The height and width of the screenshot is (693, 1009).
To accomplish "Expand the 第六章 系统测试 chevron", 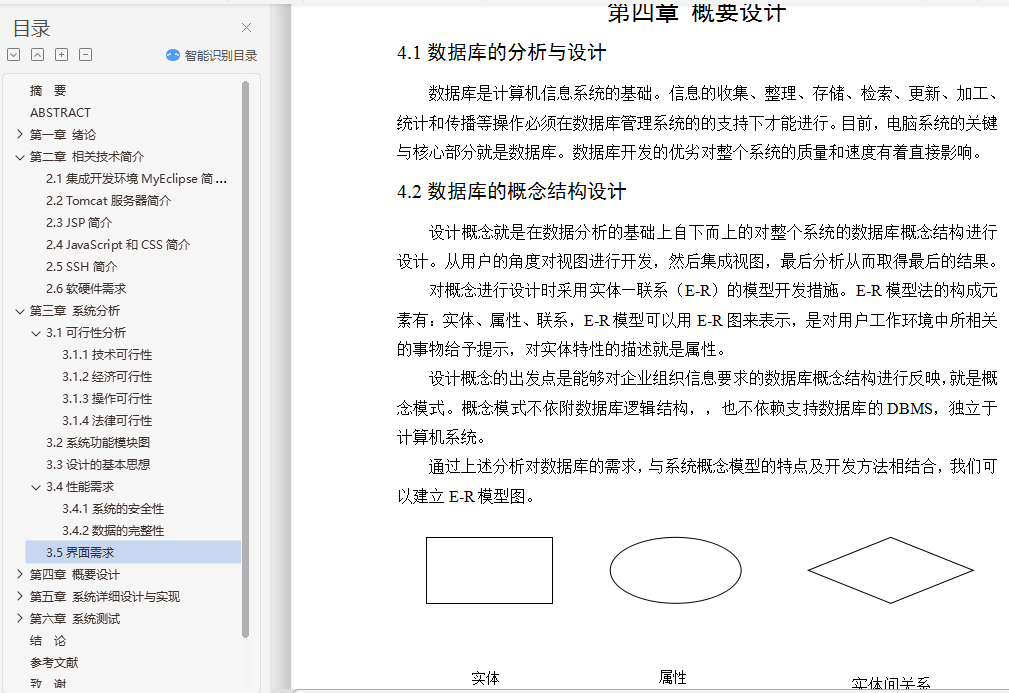I will pos(19,618).
